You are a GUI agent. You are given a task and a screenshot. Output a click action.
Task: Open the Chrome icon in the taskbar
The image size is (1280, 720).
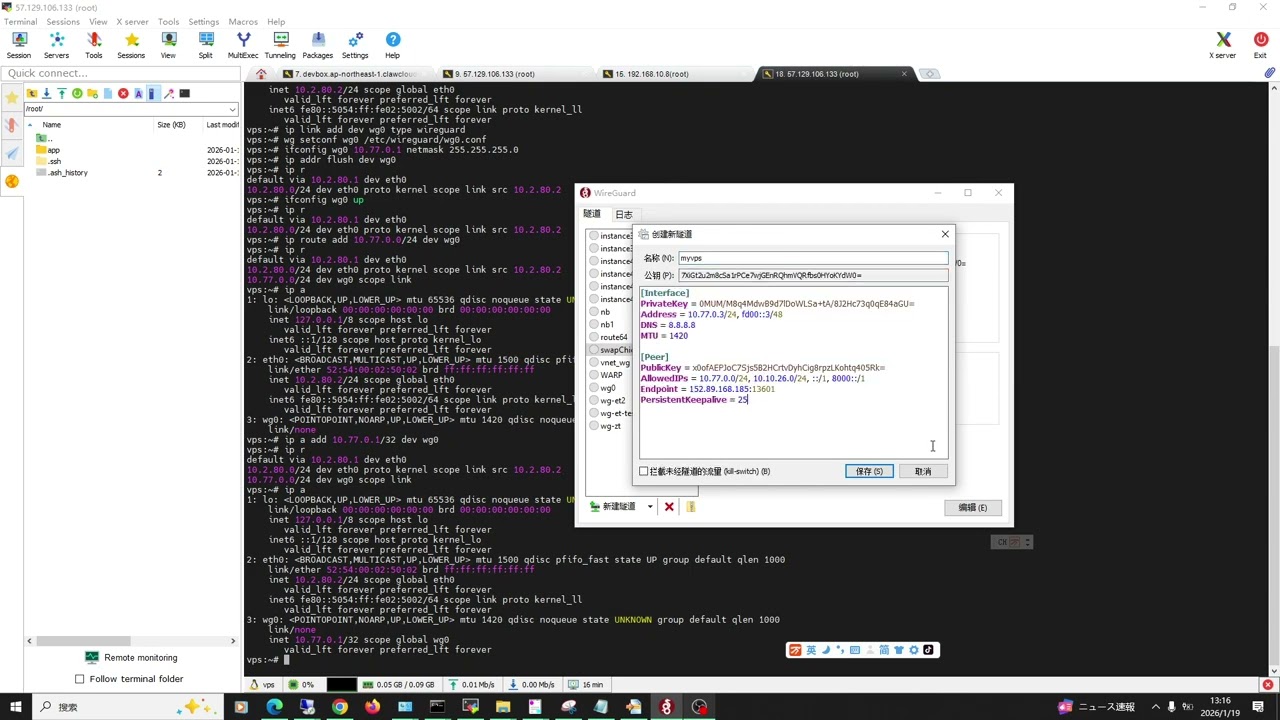click(x=339, y=707)
